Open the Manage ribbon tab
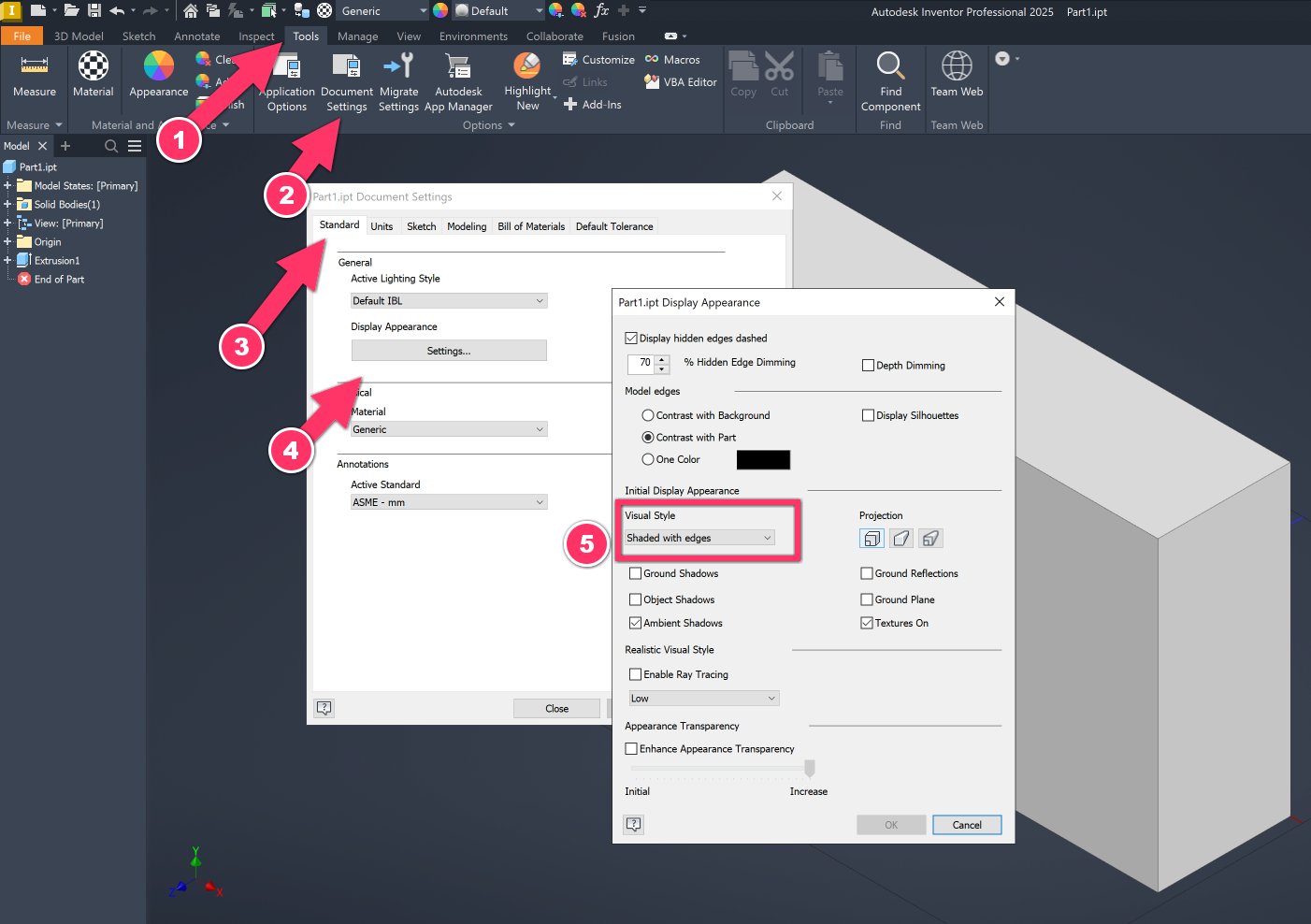Screen dimensions: 1311x924 (357, 36)
